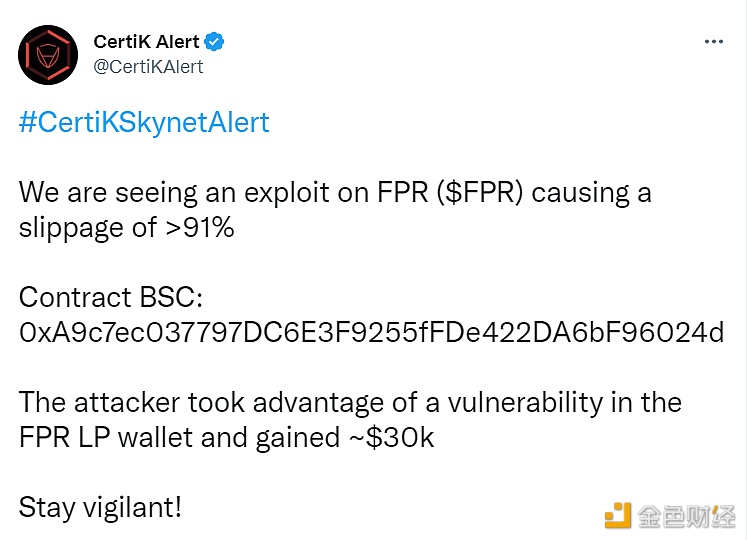This screenshot has width=747, height=540.
Task: Click the 'FPR LP wallet' phrase
Action: [x=106, y=437]
